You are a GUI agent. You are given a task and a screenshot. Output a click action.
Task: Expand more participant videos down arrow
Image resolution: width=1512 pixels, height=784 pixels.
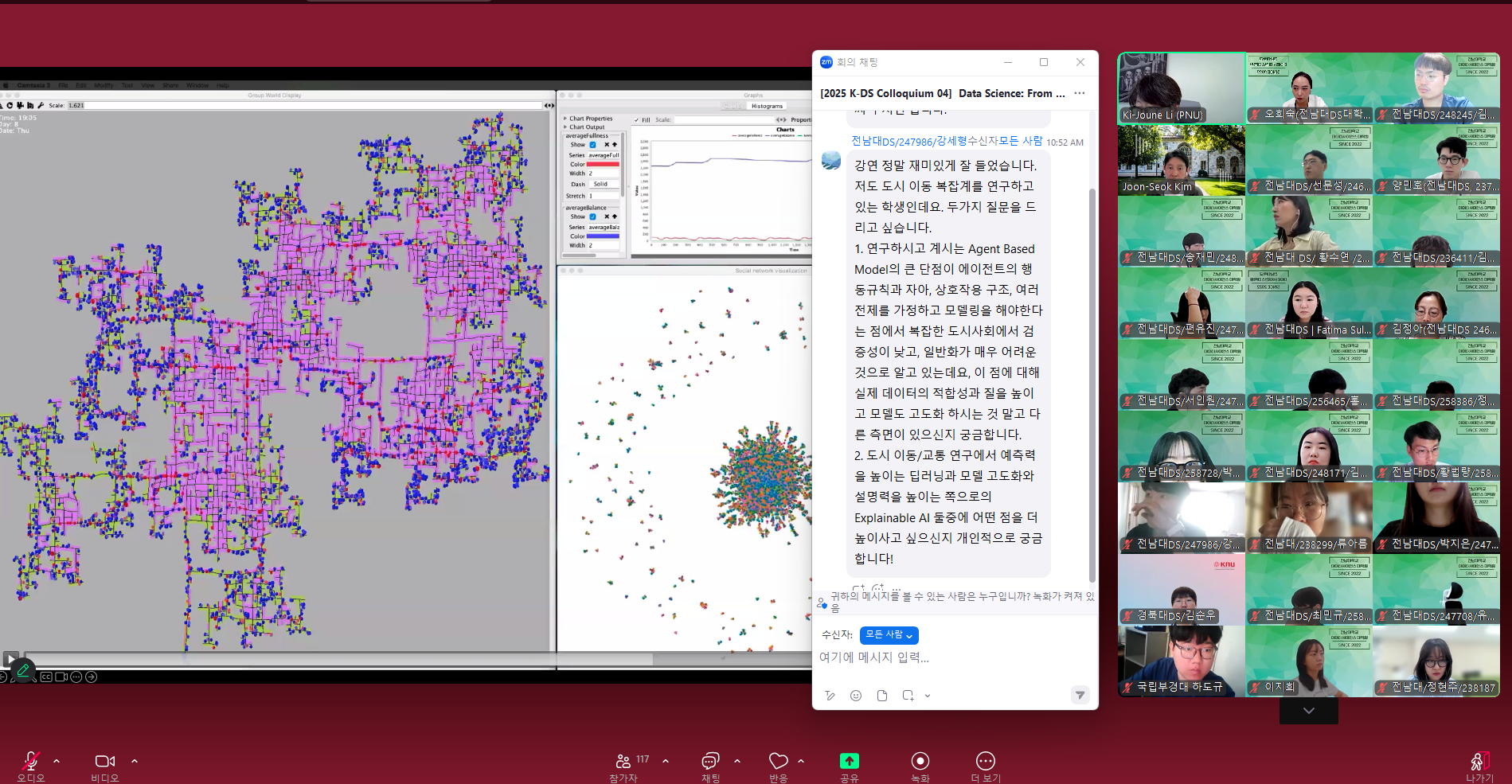click(1309, 710)
